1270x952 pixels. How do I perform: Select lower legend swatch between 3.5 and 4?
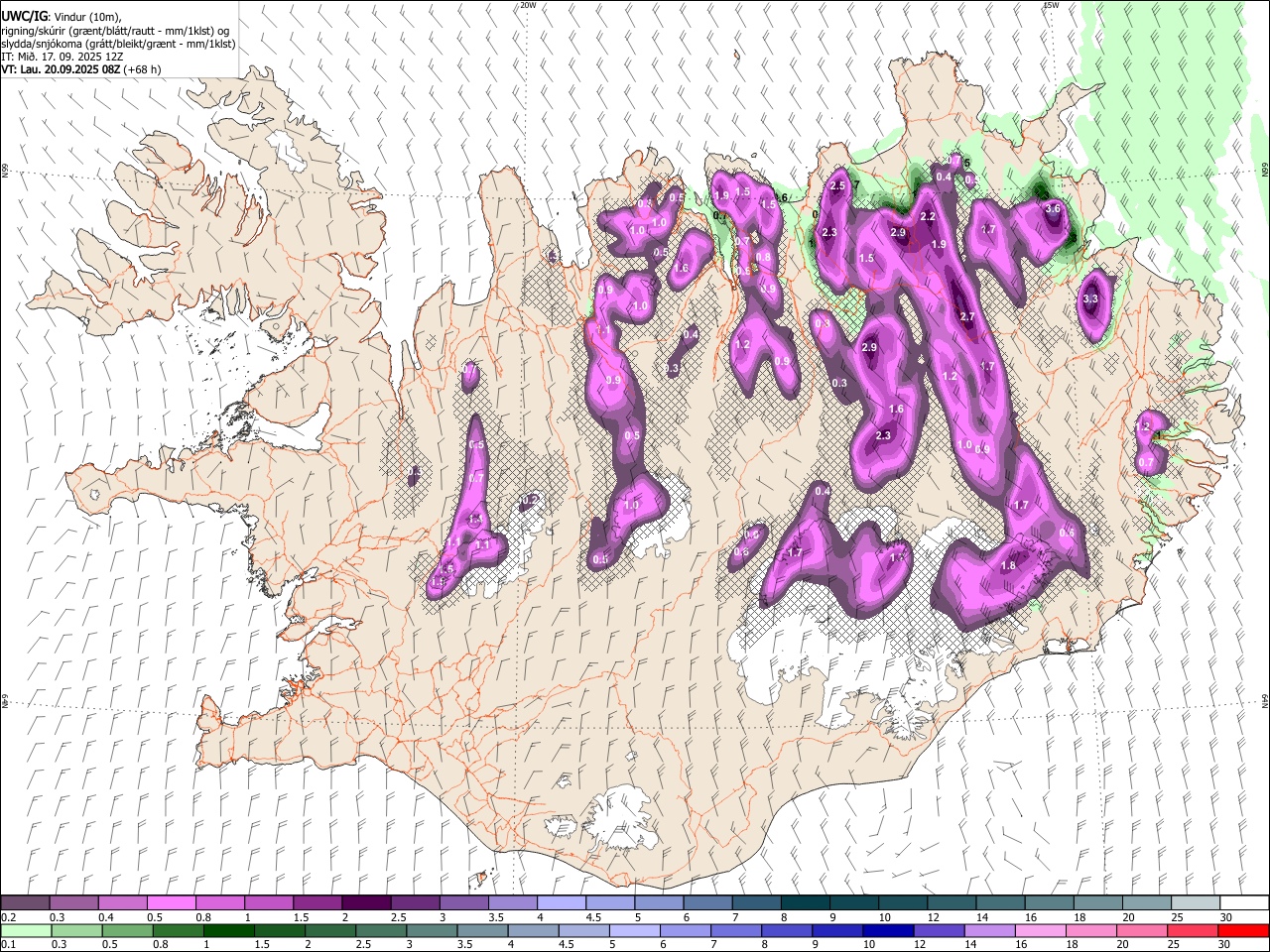(482, 930)
